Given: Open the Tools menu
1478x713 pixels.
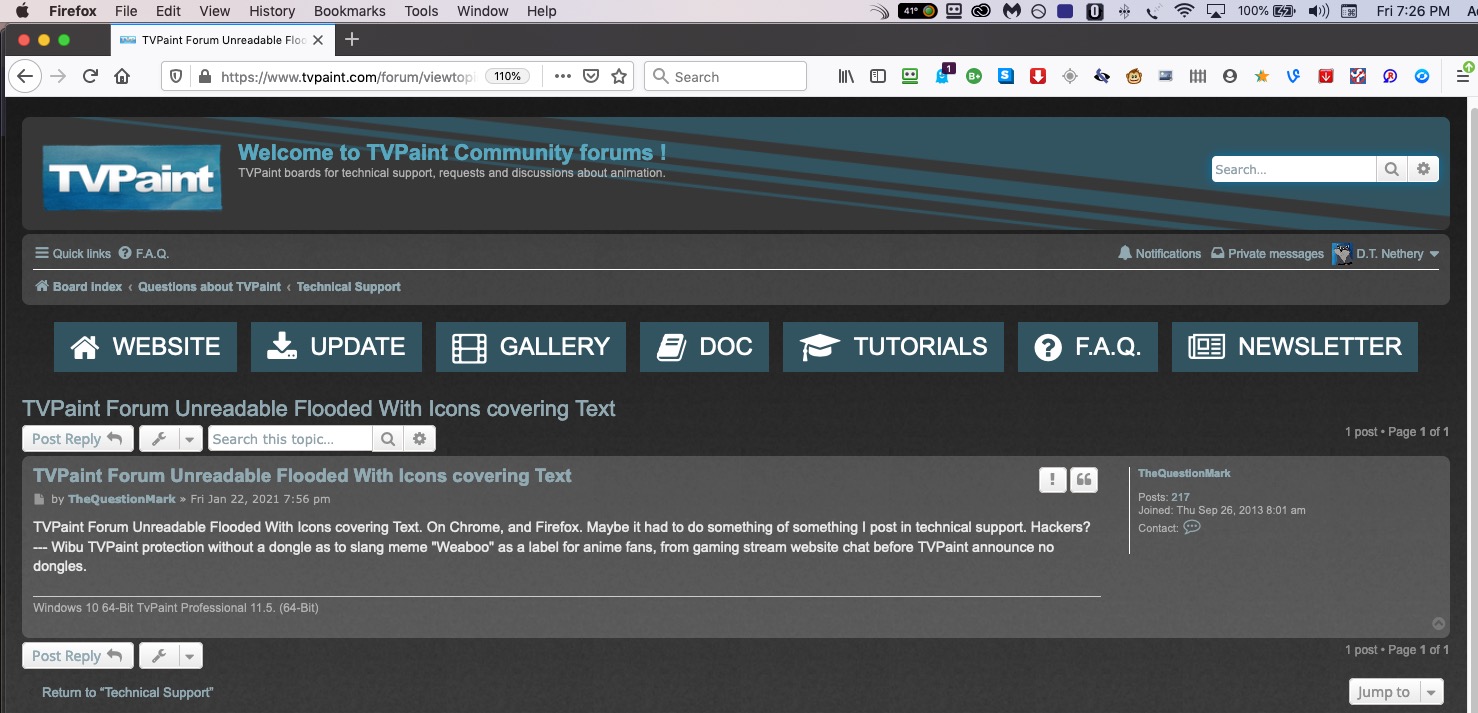Looking at the screenshot, I should tap(421, 11).
